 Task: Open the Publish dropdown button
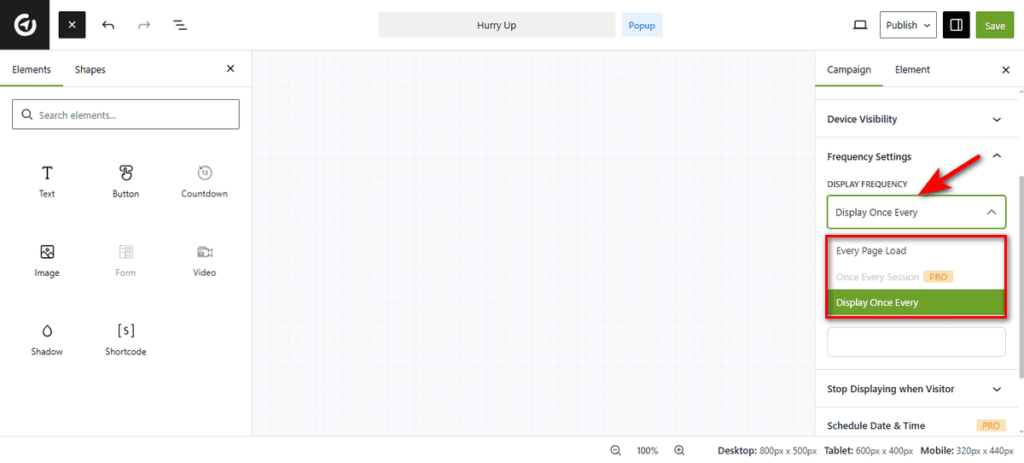click(x=908, y=25)
